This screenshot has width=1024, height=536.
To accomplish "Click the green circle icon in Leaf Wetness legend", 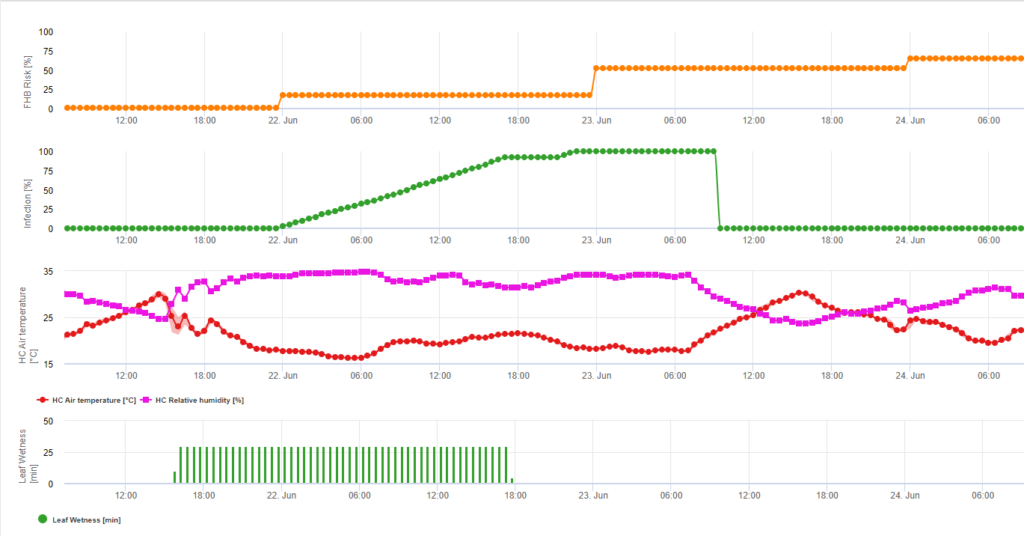I will pos(42,519).
